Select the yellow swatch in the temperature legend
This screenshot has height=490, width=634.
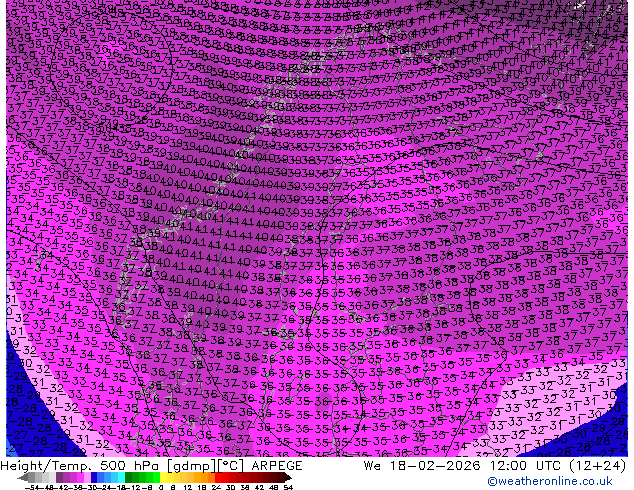pos(164,477)
